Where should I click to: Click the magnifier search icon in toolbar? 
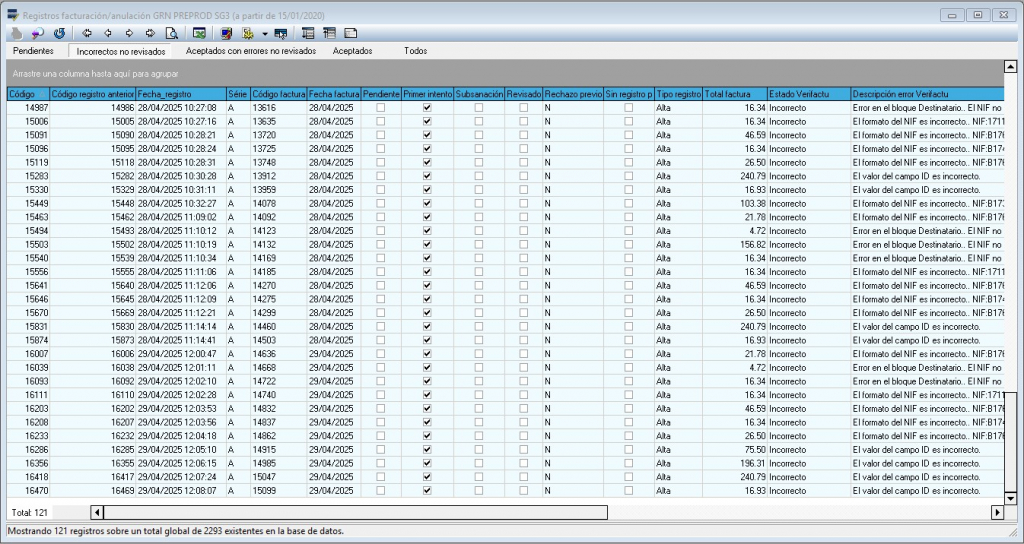tap(37, 33)
